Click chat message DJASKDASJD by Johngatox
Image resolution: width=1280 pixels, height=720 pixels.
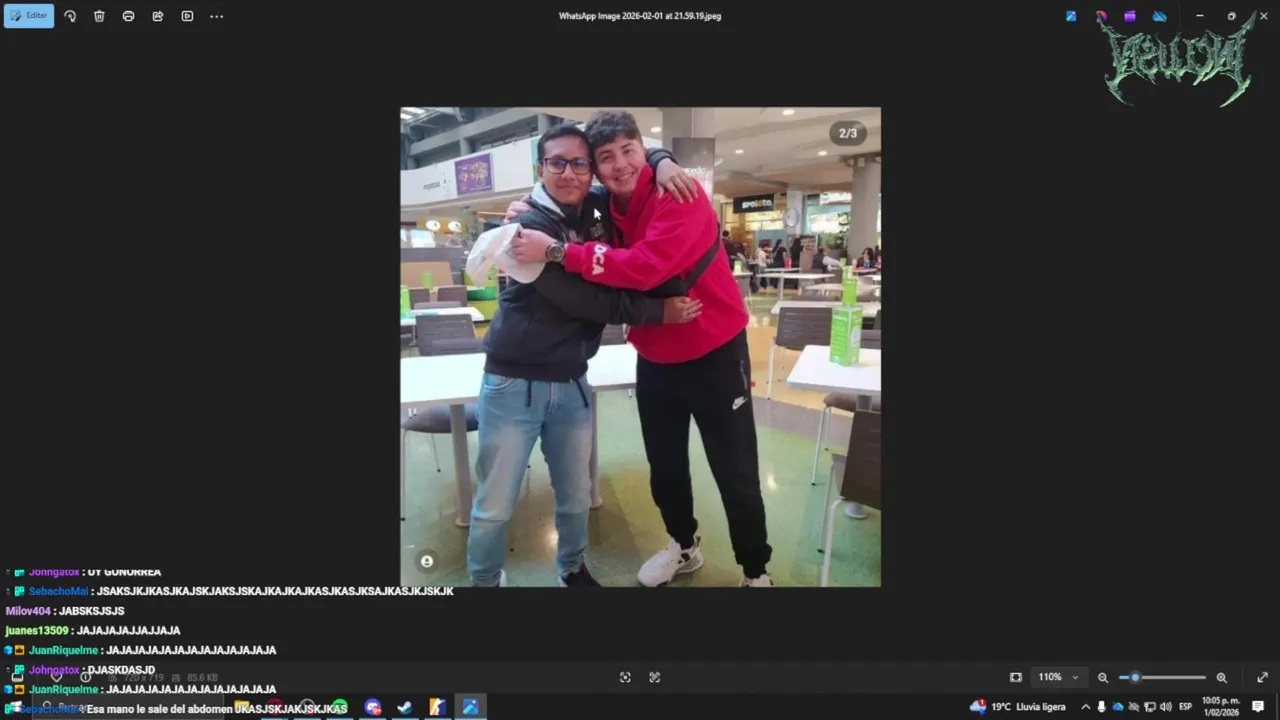tap(121, 670)
